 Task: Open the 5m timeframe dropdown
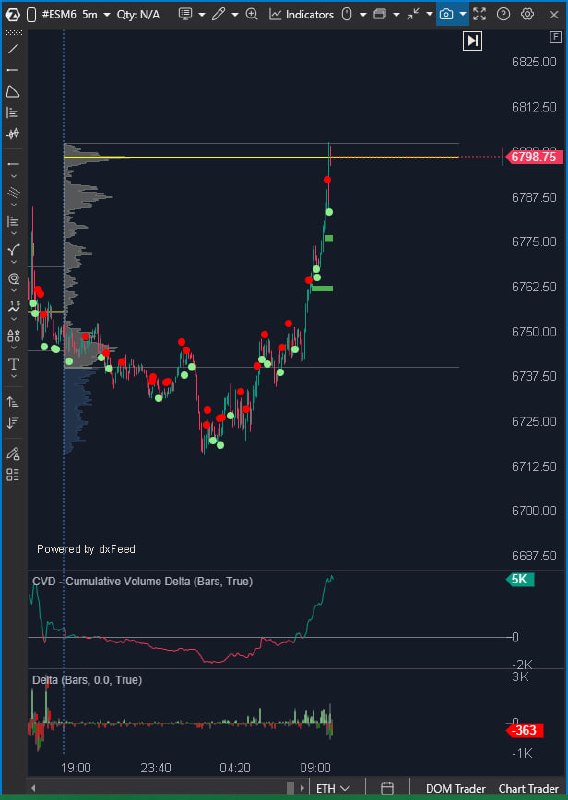(x=96, y=14)
